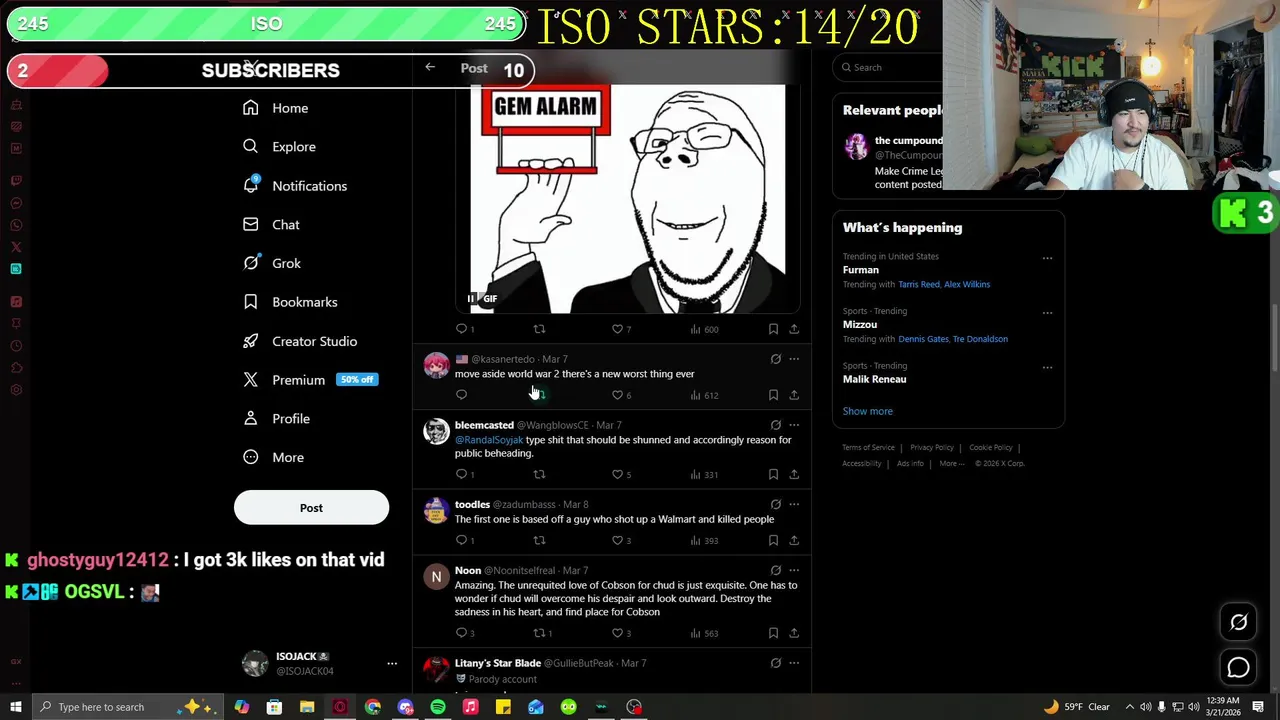Go back using the arrow beside Post
Screen dimensions: 1280x720
click(x=430, y=67)
